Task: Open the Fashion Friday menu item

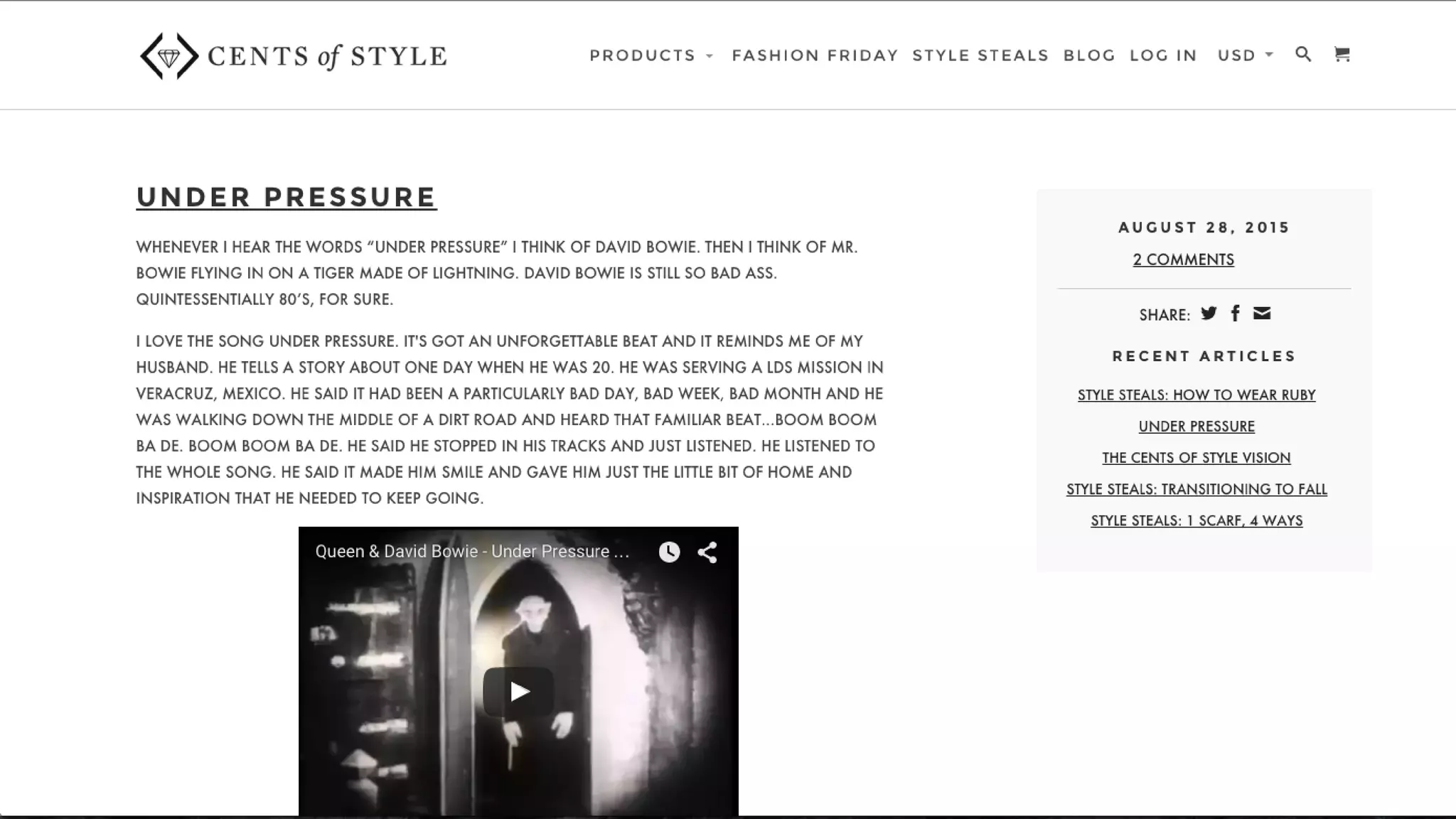Action: click(x=815, y=55)
